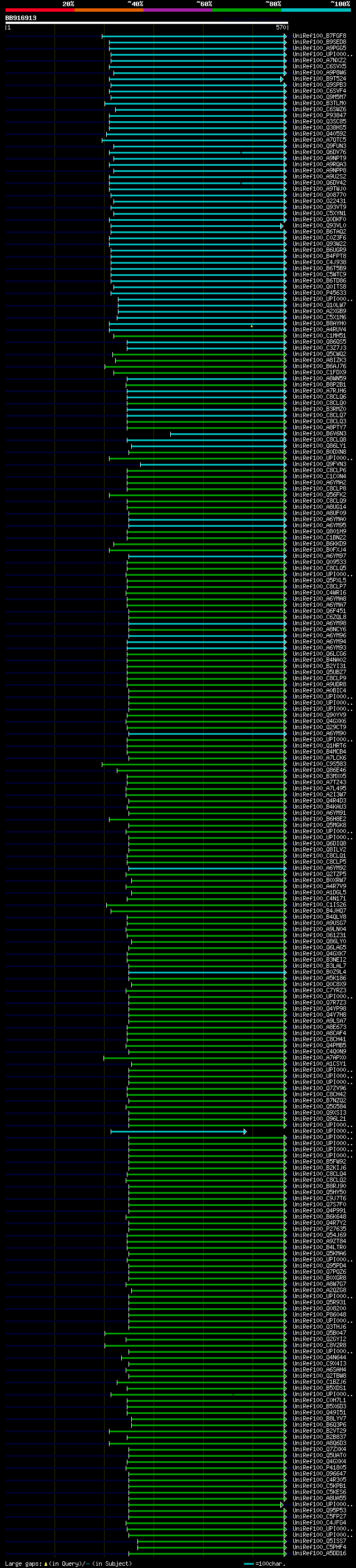
Task: Click hit label UniRef100_A6SAH4
Action: 319,1369
